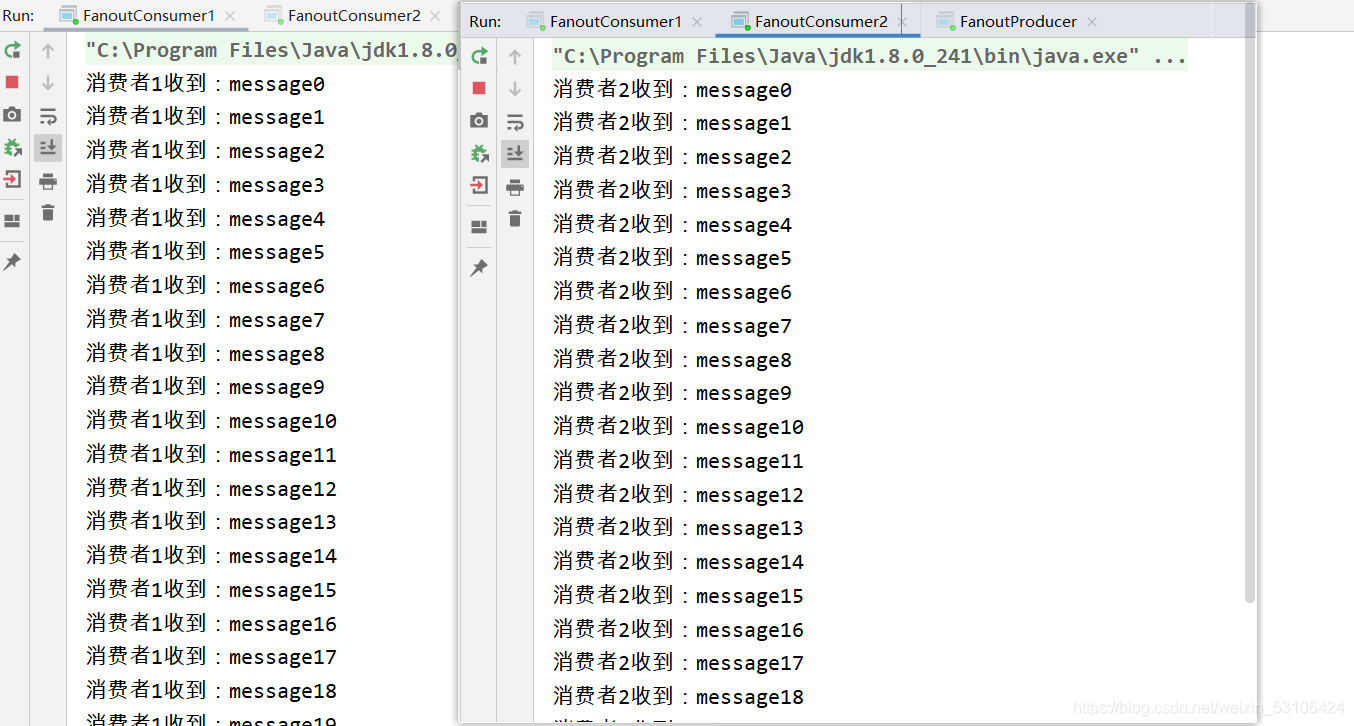Click line 消费者2收到：message14
Screen dimensions: 1354x726
point(678,562)
